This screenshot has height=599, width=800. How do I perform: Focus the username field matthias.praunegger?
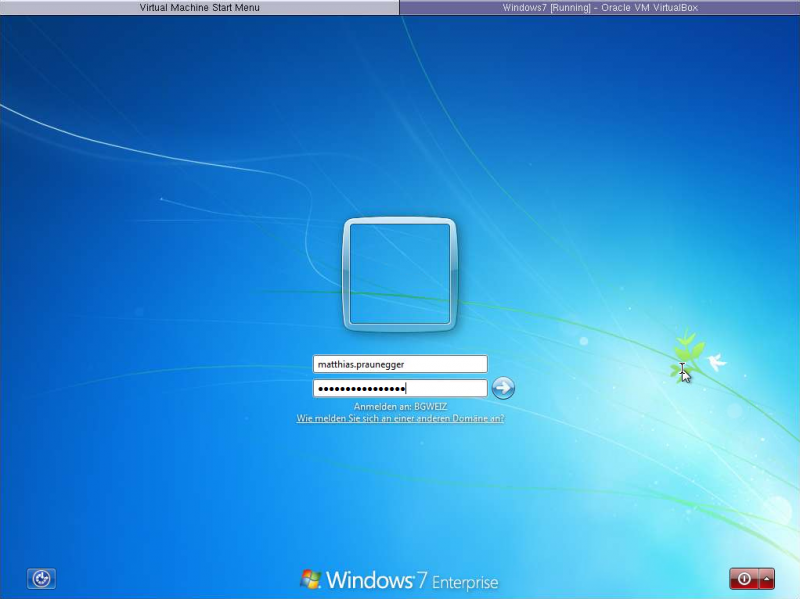tap(400, 364)
